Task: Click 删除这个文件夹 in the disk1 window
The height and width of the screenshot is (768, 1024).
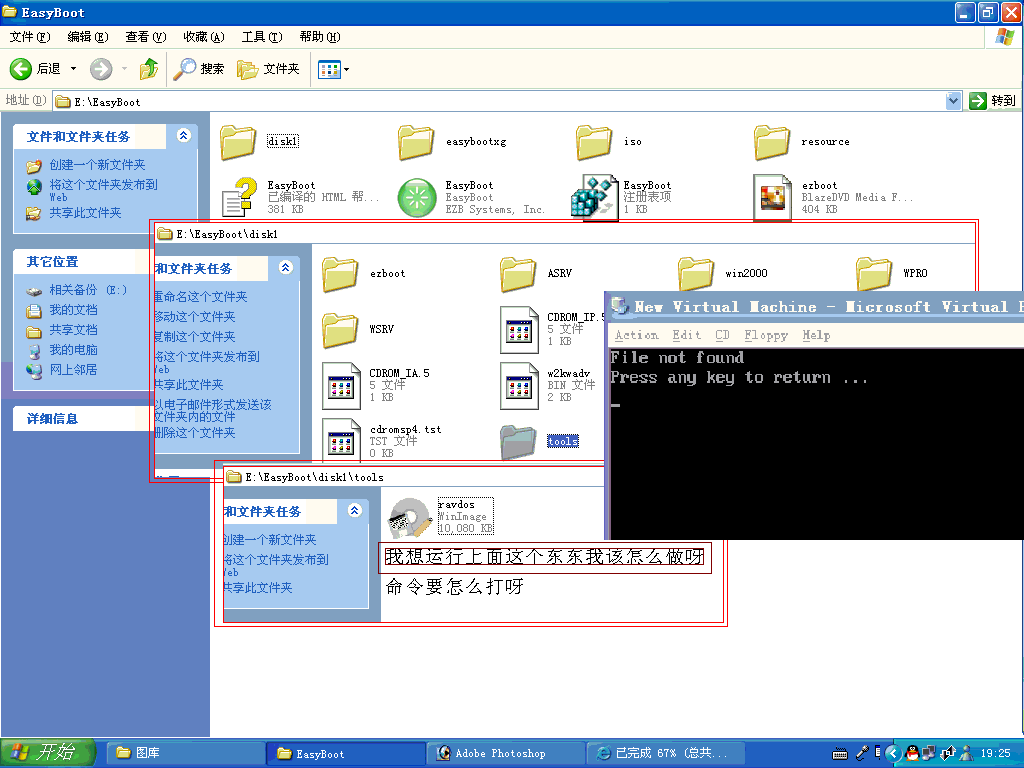Action: coord(195,433)
